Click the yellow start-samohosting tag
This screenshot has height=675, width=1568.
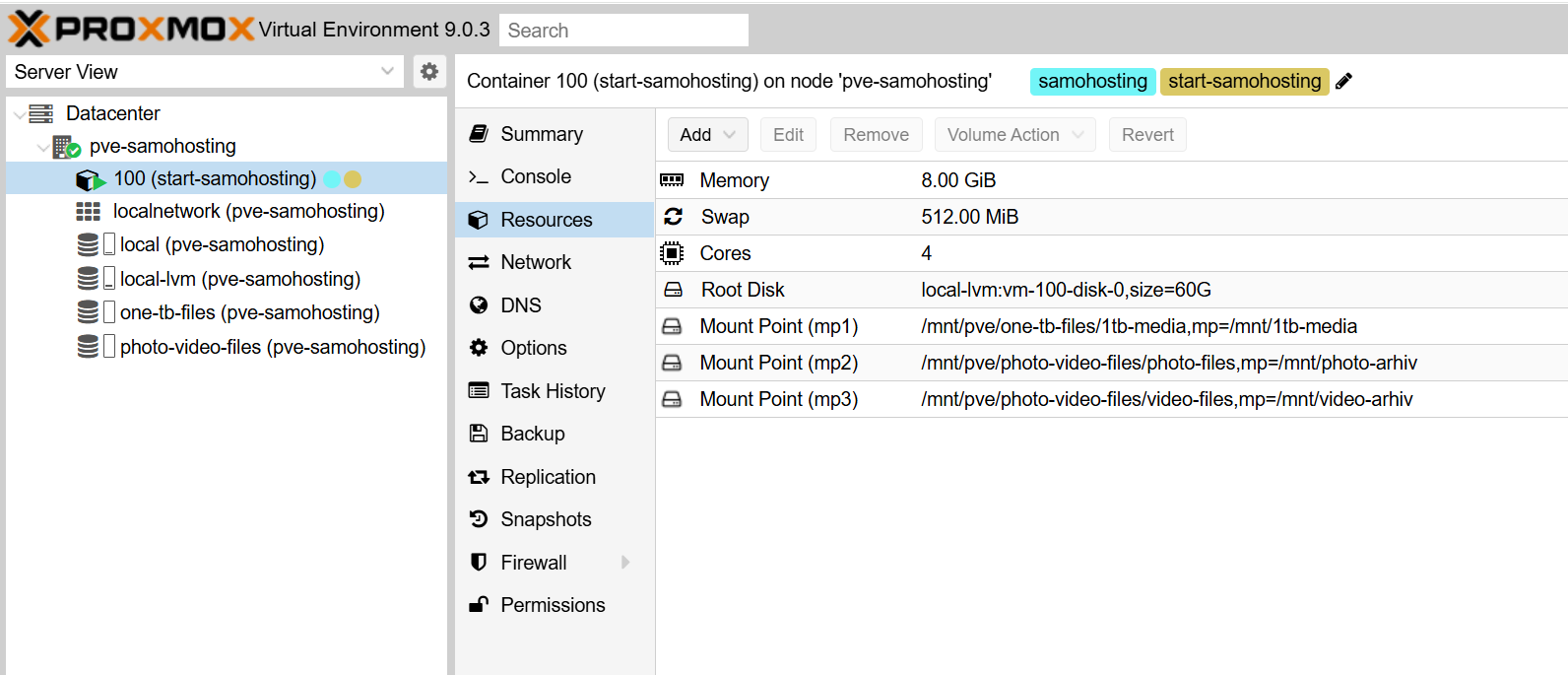[x=1244, y=82]
